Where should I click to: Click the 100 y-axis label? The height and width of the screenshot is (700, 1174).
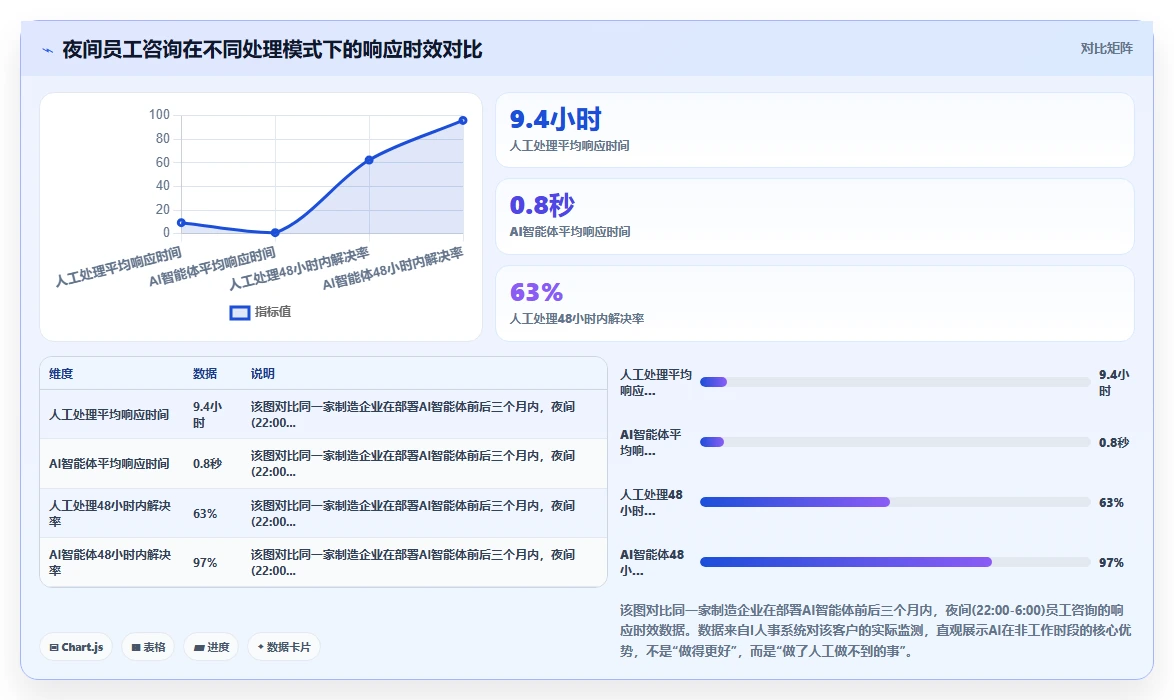pyautogui.click(x=159, y=115)
